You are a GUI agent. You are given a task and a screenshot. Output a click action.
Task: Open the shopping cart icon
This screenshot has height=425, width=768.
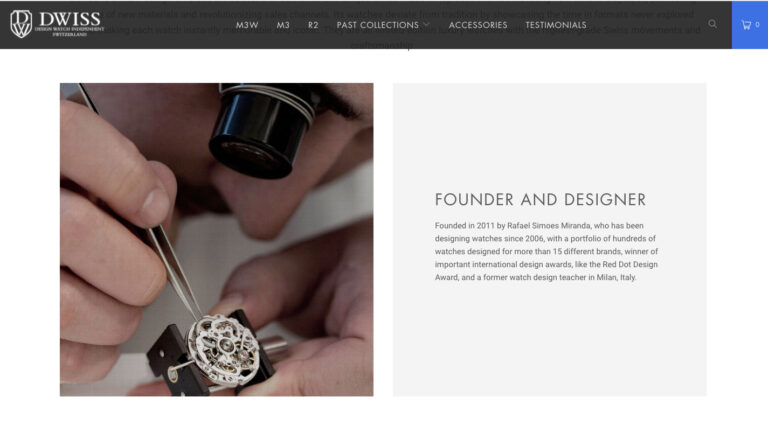[x=746, y=24]
